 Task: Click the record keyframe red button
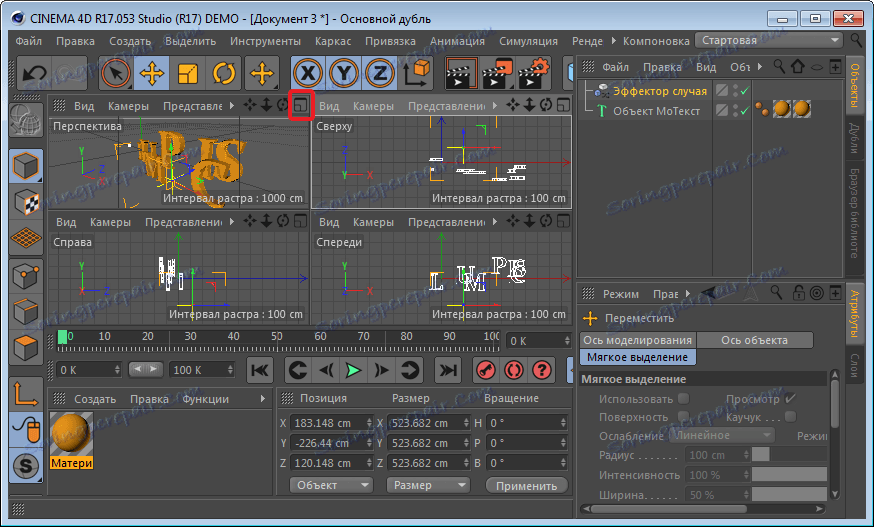[486, 370]
